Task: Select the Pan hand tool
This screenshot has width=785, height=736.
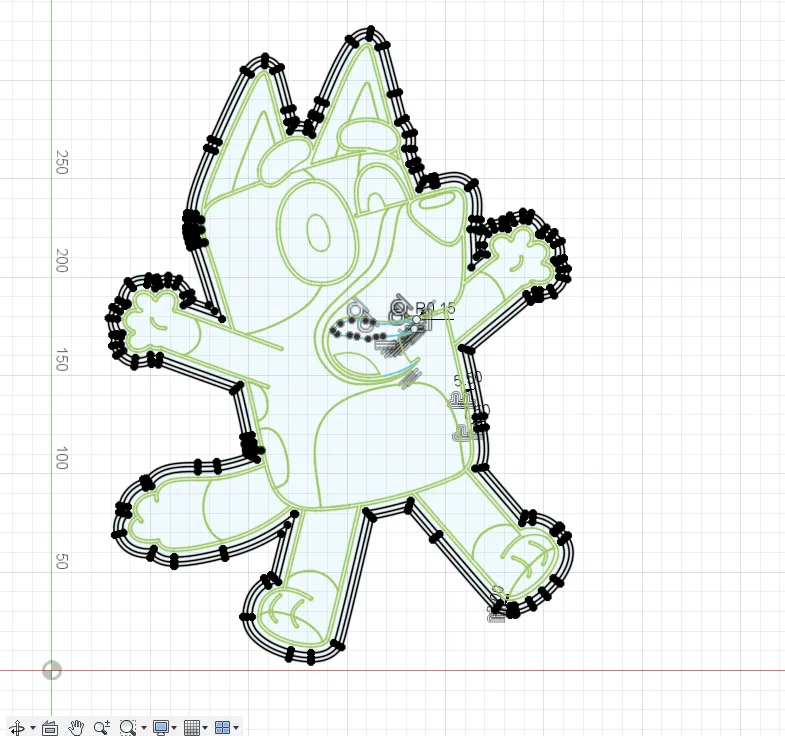Action: [x=76, y=728]
